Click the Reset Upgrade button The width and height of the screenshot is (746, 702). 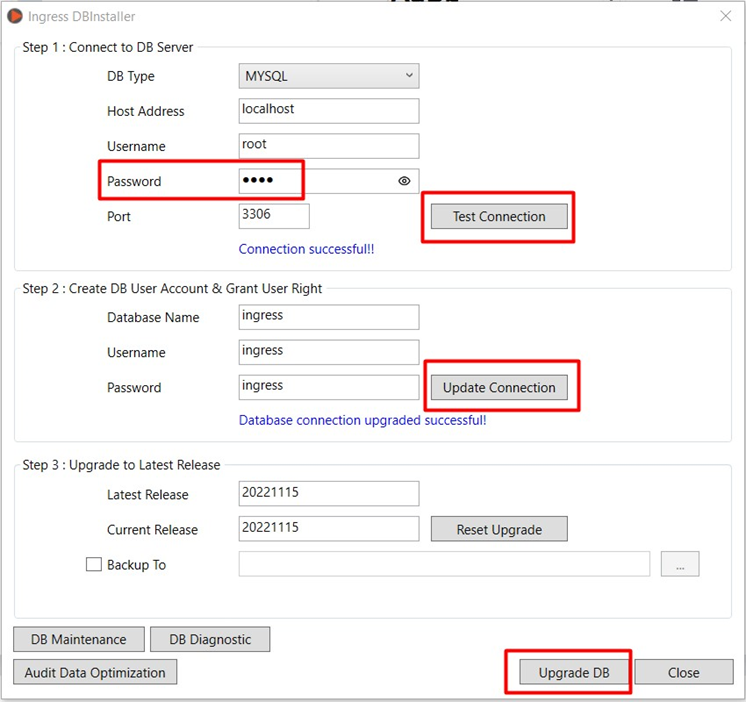tap(499, 529)
